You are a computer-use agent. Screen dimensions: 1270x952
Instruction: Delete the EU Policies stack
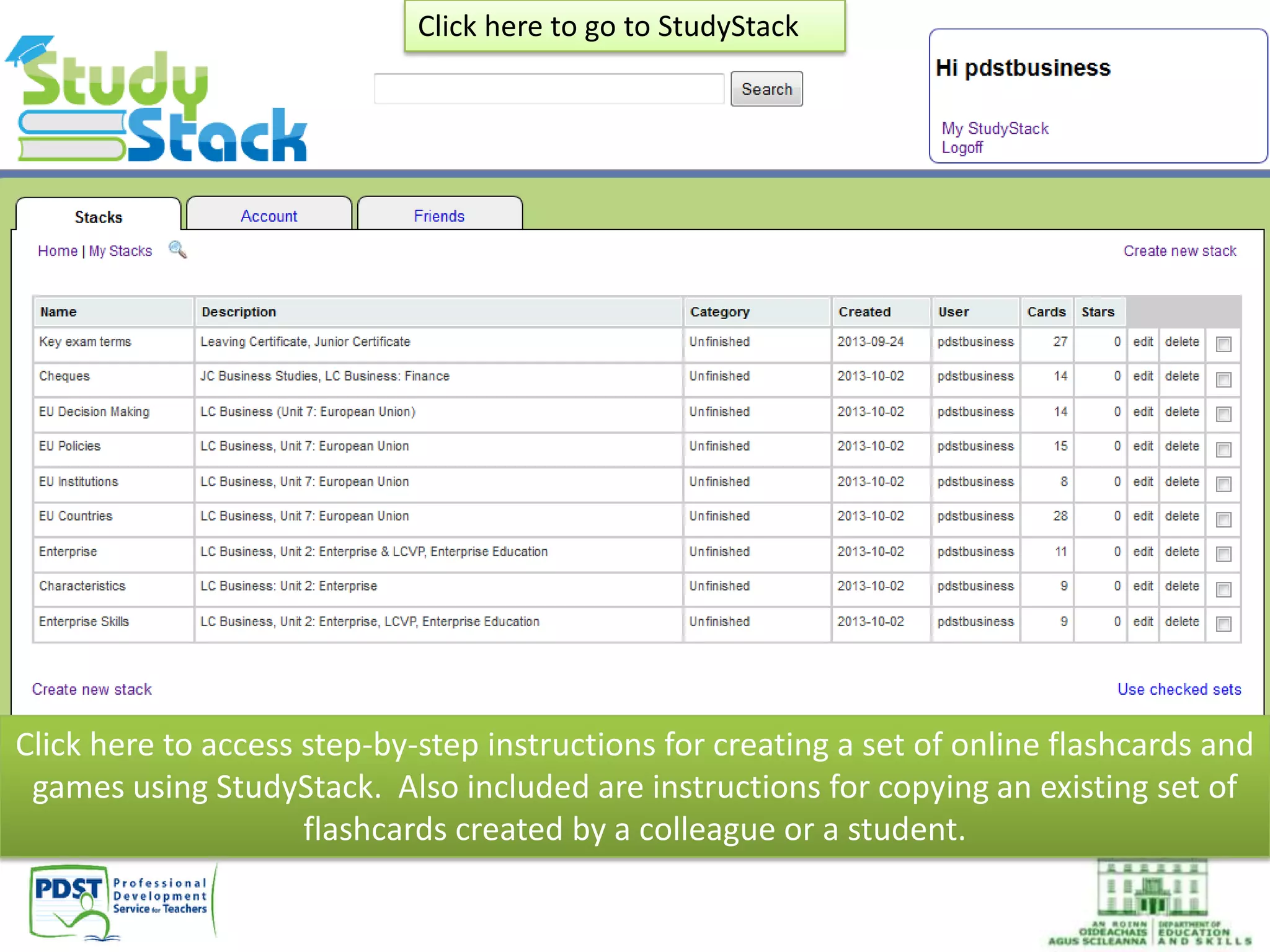click(1182, 446)
